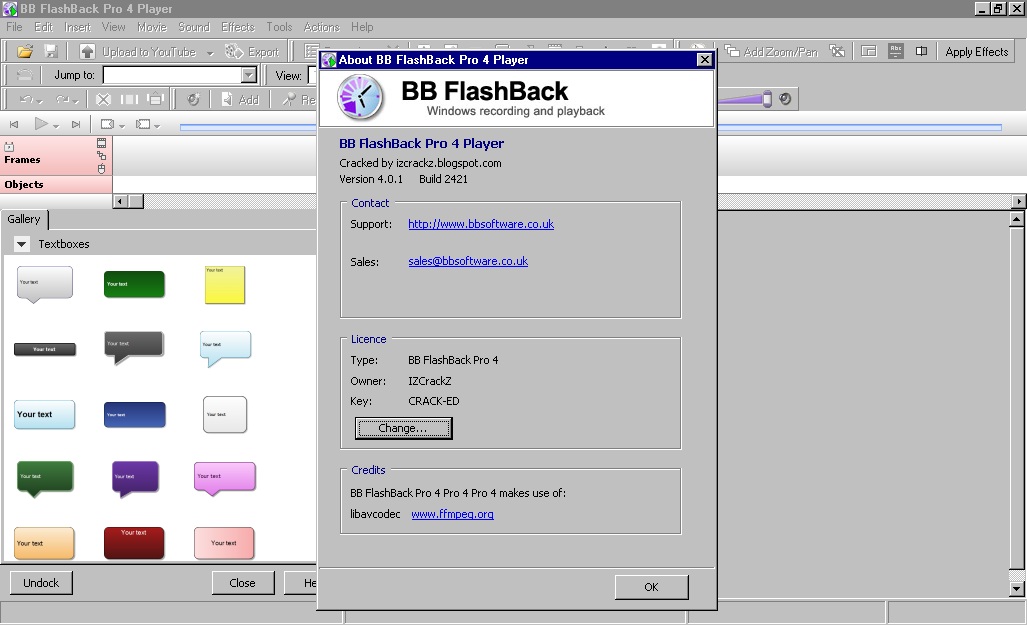Click the Apply Effects button
Screen dimensions: 1027x626
pos(977,52)
